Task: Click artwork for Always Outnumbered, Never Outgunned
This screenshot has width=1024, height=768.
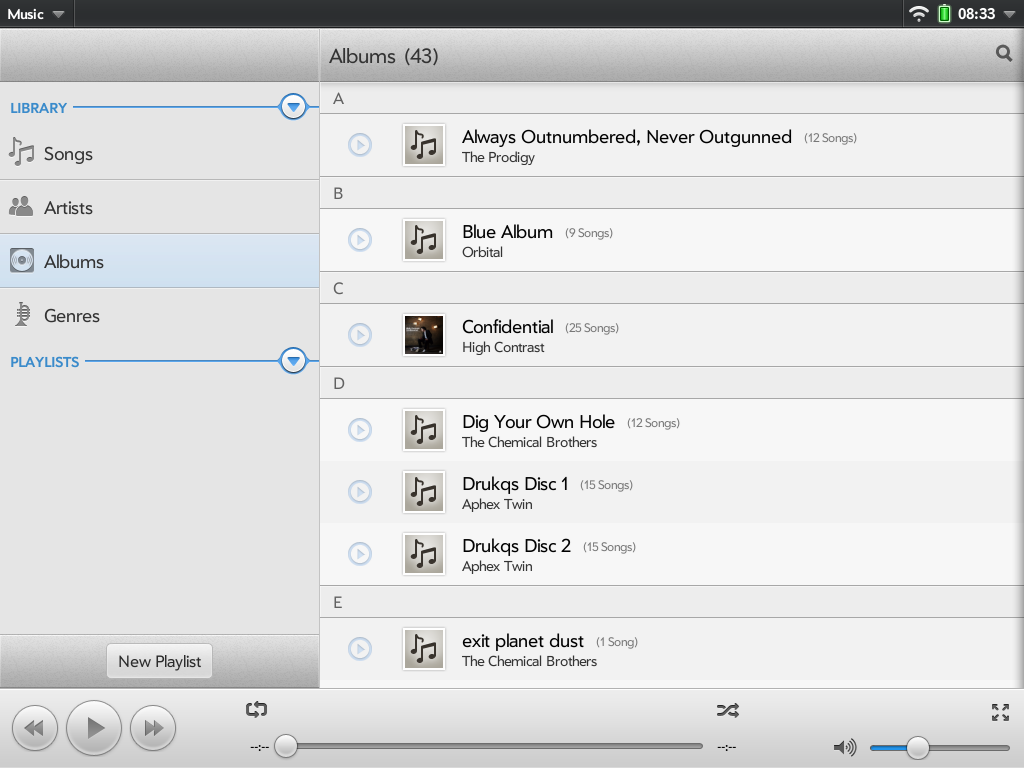Action: click(424, 145)
